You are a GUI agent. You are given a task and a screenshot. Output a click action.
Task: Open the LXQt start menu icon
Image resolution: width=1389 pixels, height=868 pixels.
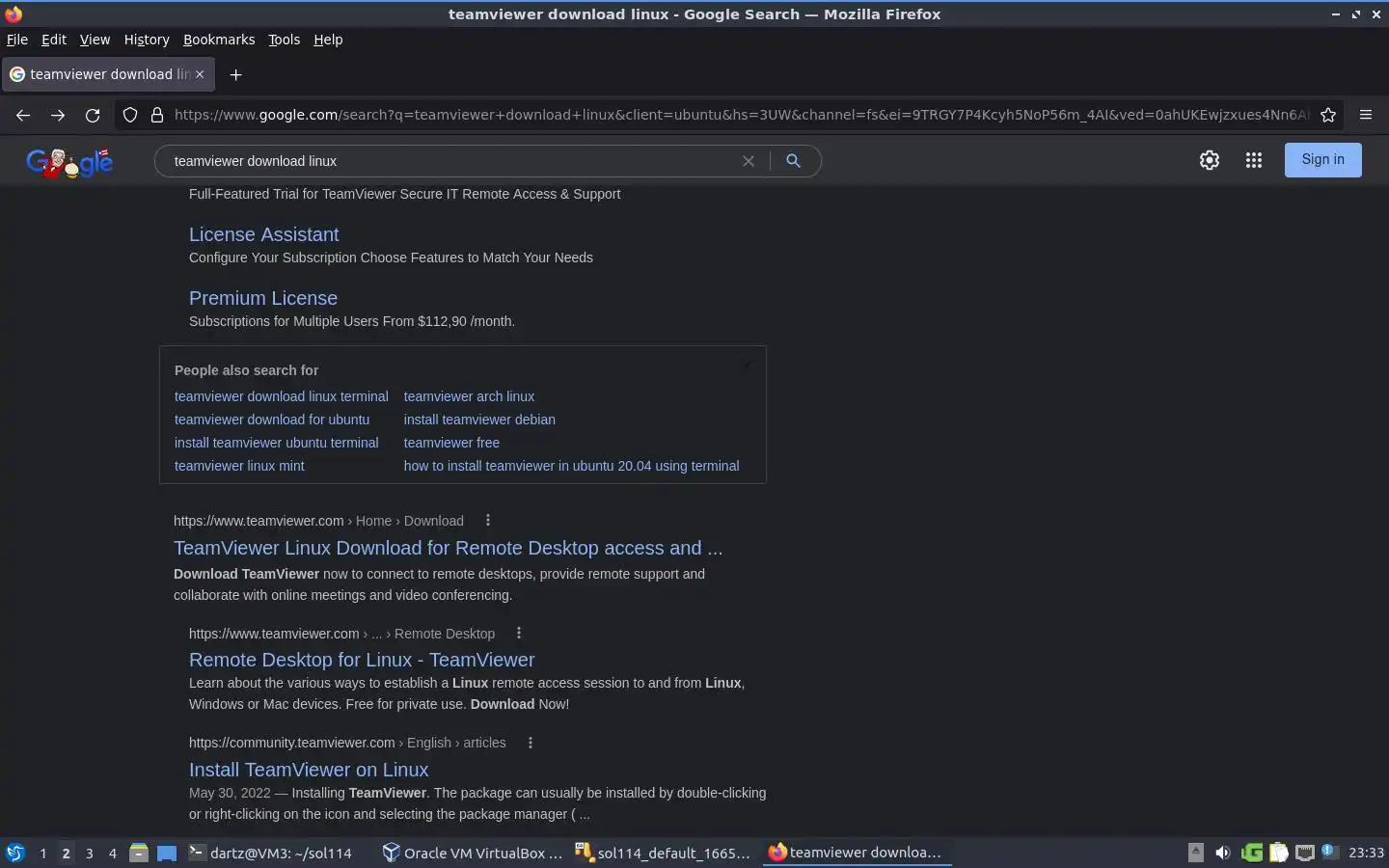click(14, 853)
